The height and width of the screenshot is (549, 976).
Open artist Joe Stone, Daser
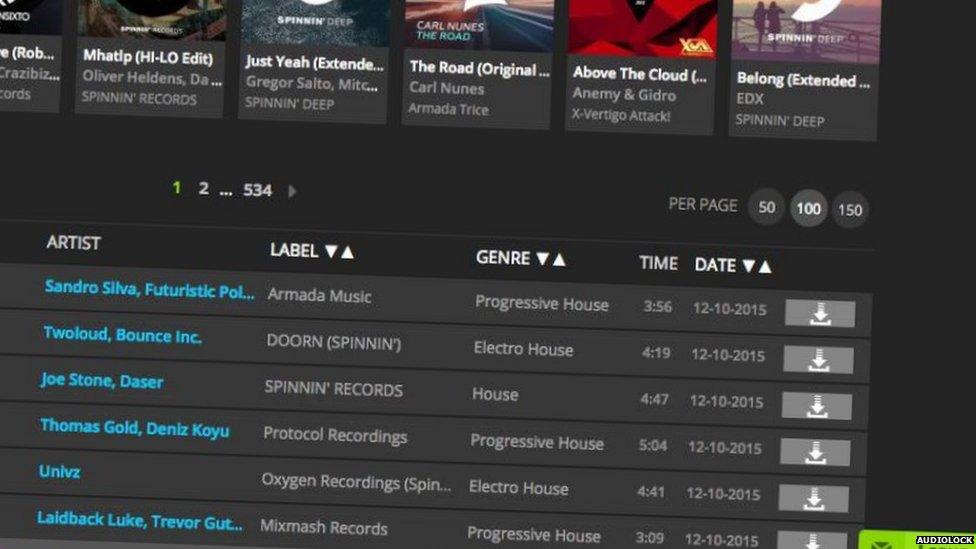(102, 380)
